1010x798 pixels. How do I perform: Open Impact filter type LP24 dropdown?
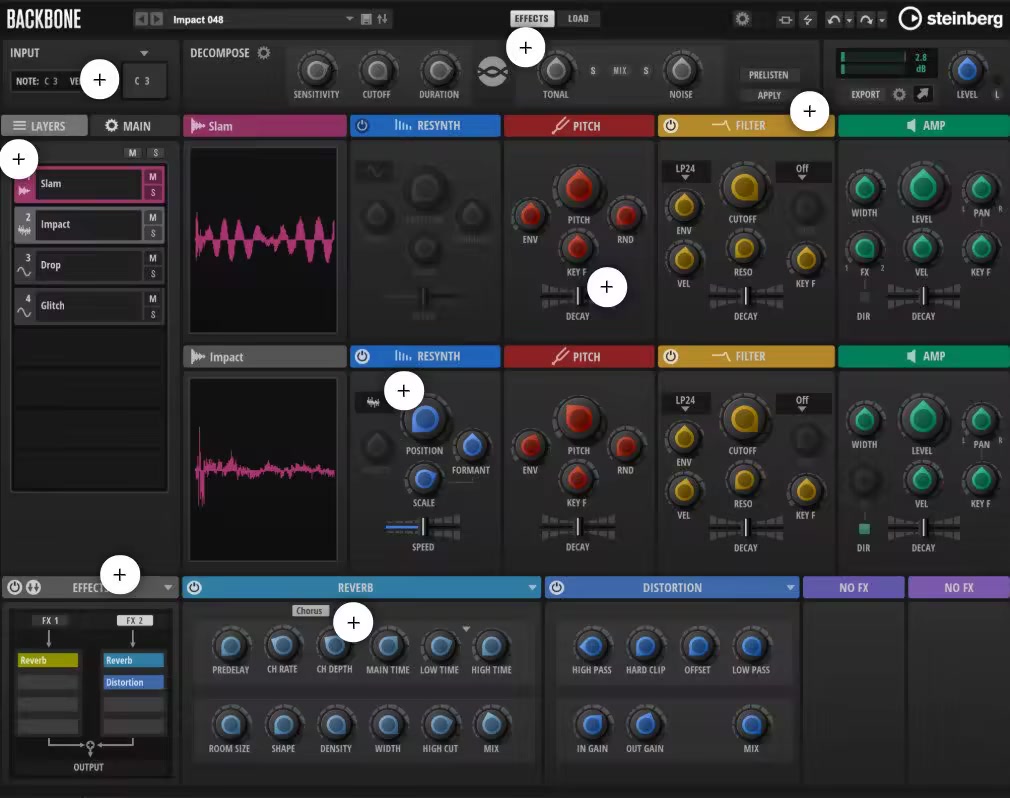click(685, 403)
